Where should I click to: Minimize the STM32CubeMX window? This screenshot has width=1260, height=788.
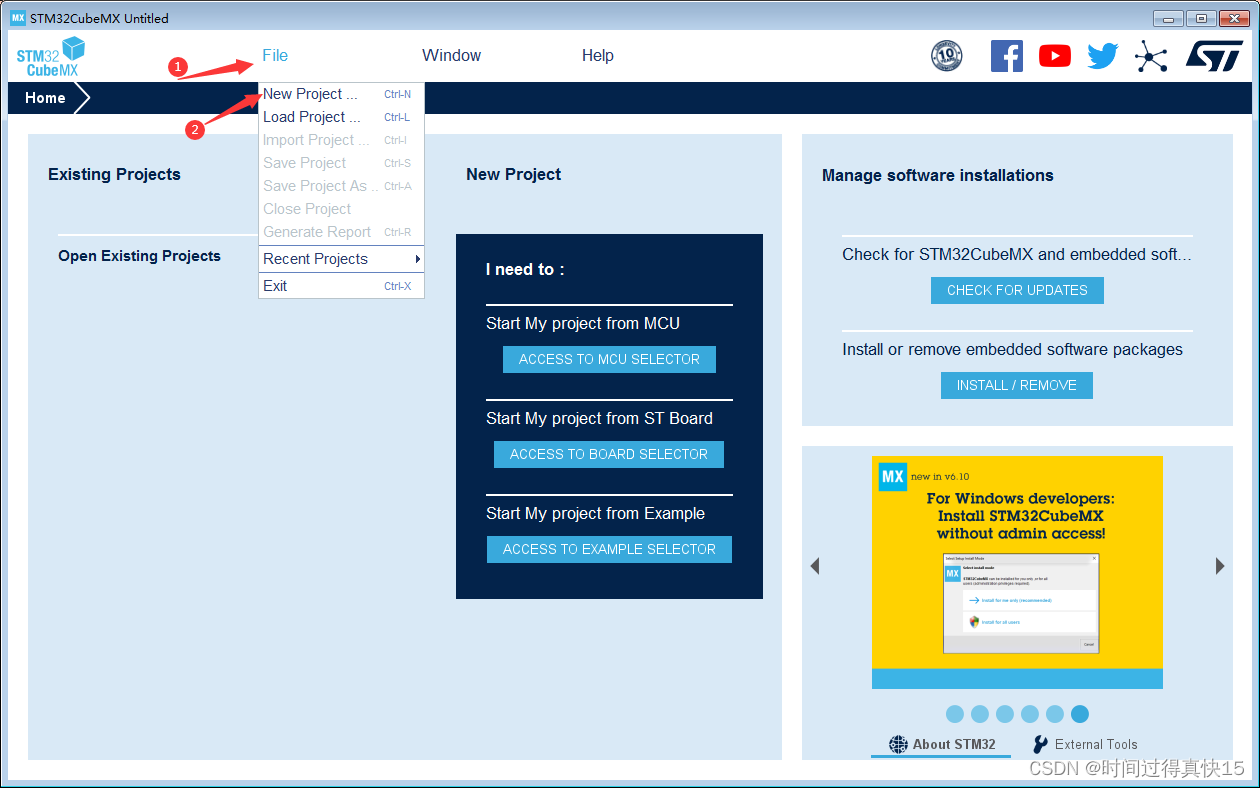tap(1168, 18)
